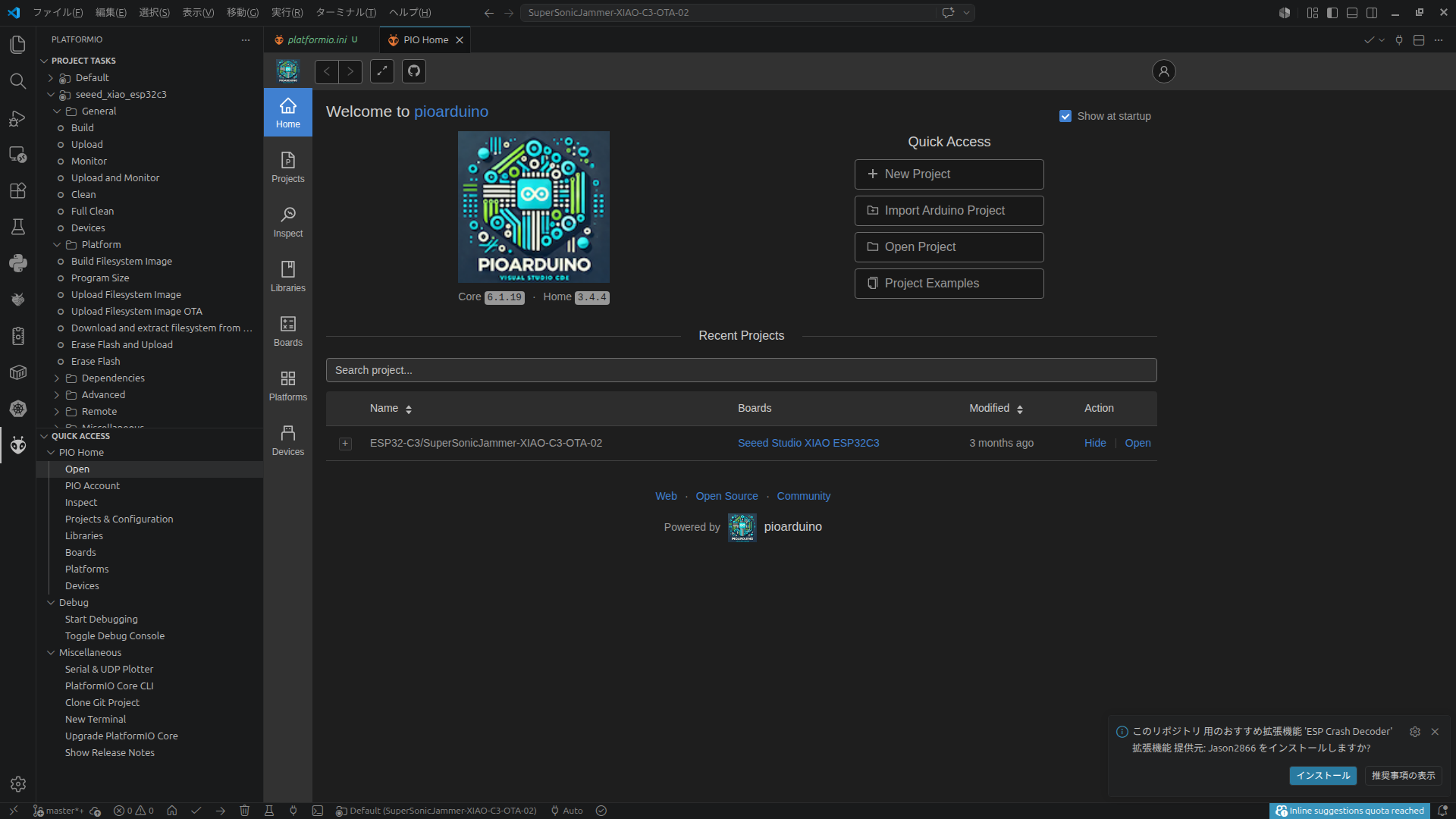Open the 表示(V) menu
This screenshot has width=1456, height=819.
coord(198,13)
